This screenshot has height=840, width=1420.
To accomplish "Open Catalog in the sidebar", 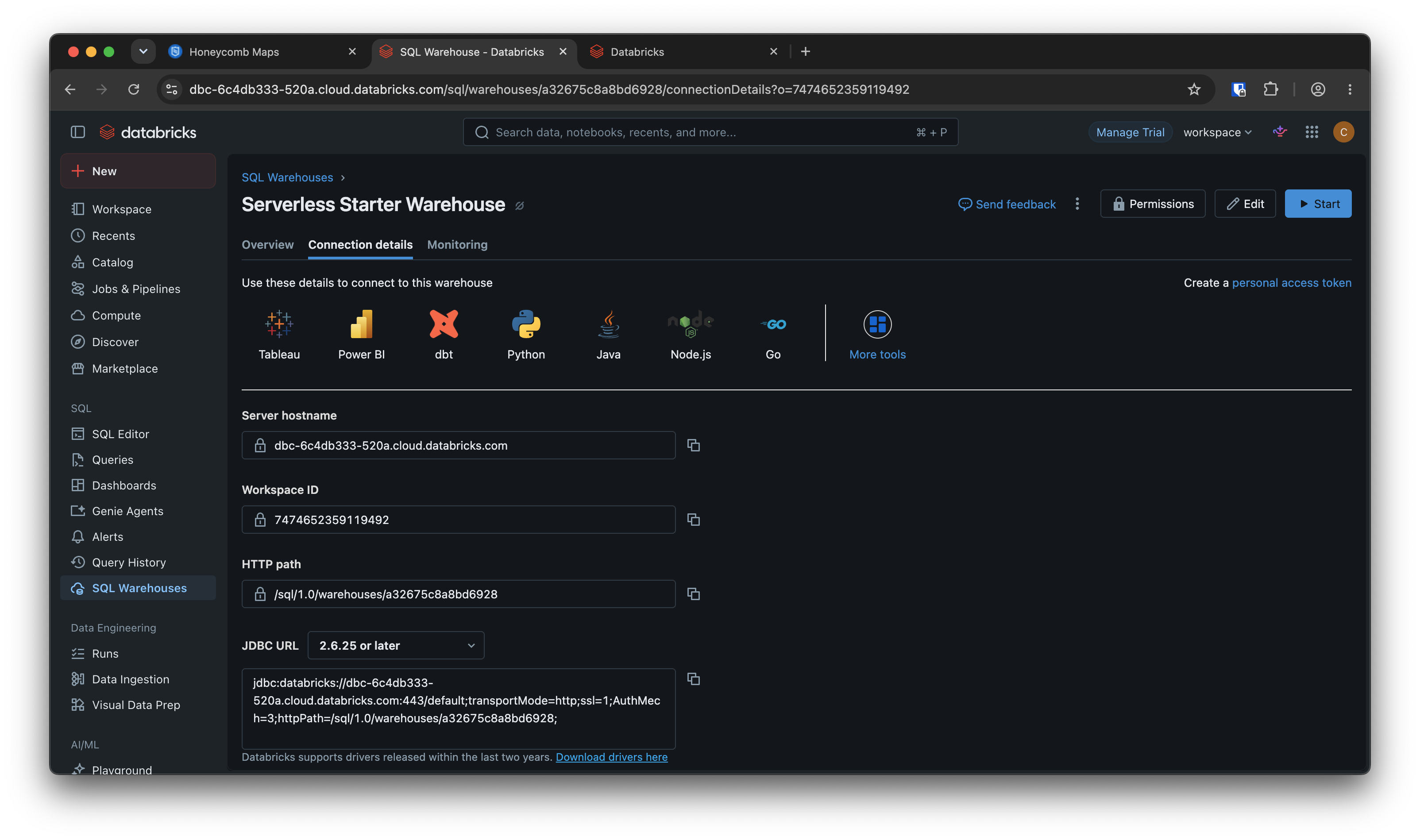I will point(138,262).
